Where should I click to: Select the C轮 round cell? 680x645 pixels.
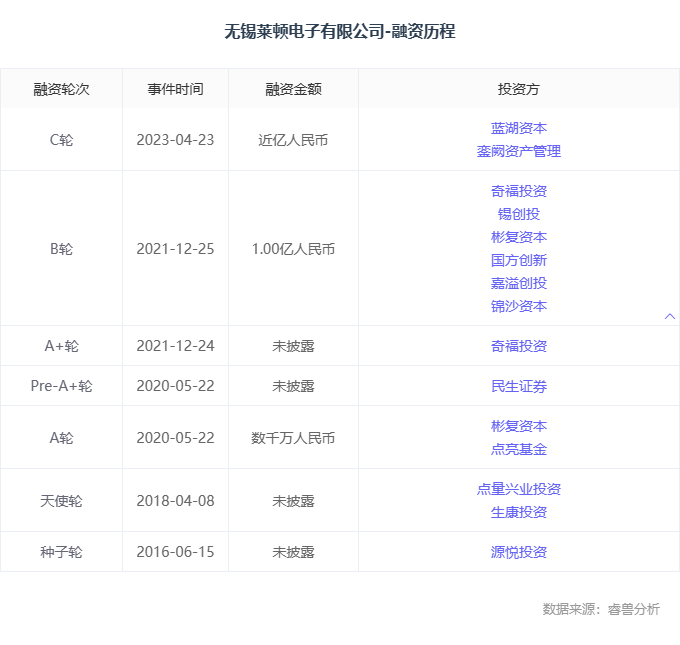click(62, 140)
